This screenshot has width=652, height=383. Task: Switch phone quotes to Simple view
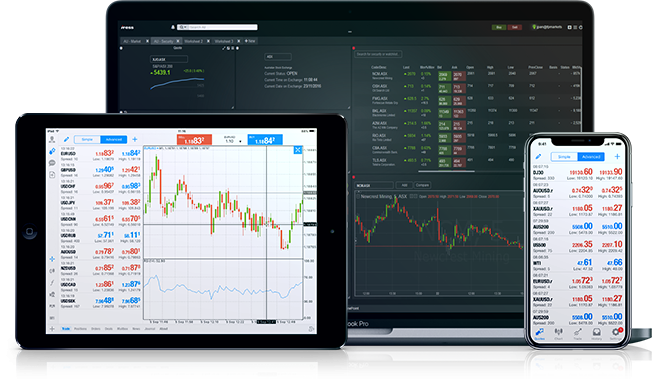pyautogui.click(x=564, y=157)
